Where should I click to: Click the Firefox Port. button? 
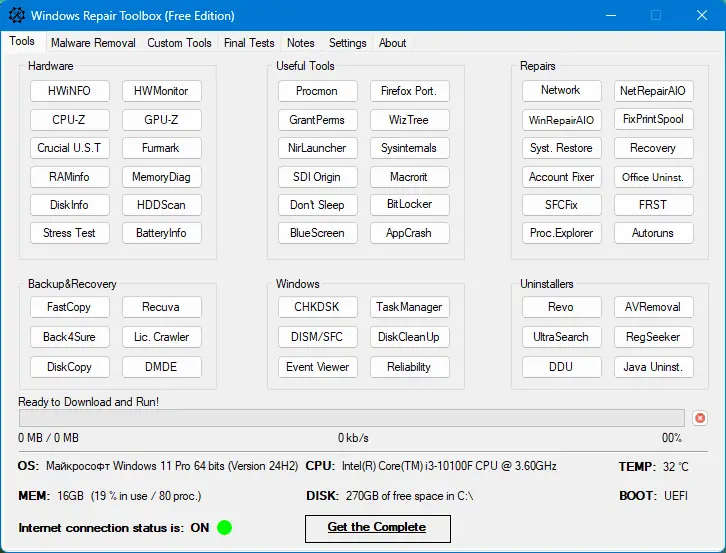click(409, 91)
